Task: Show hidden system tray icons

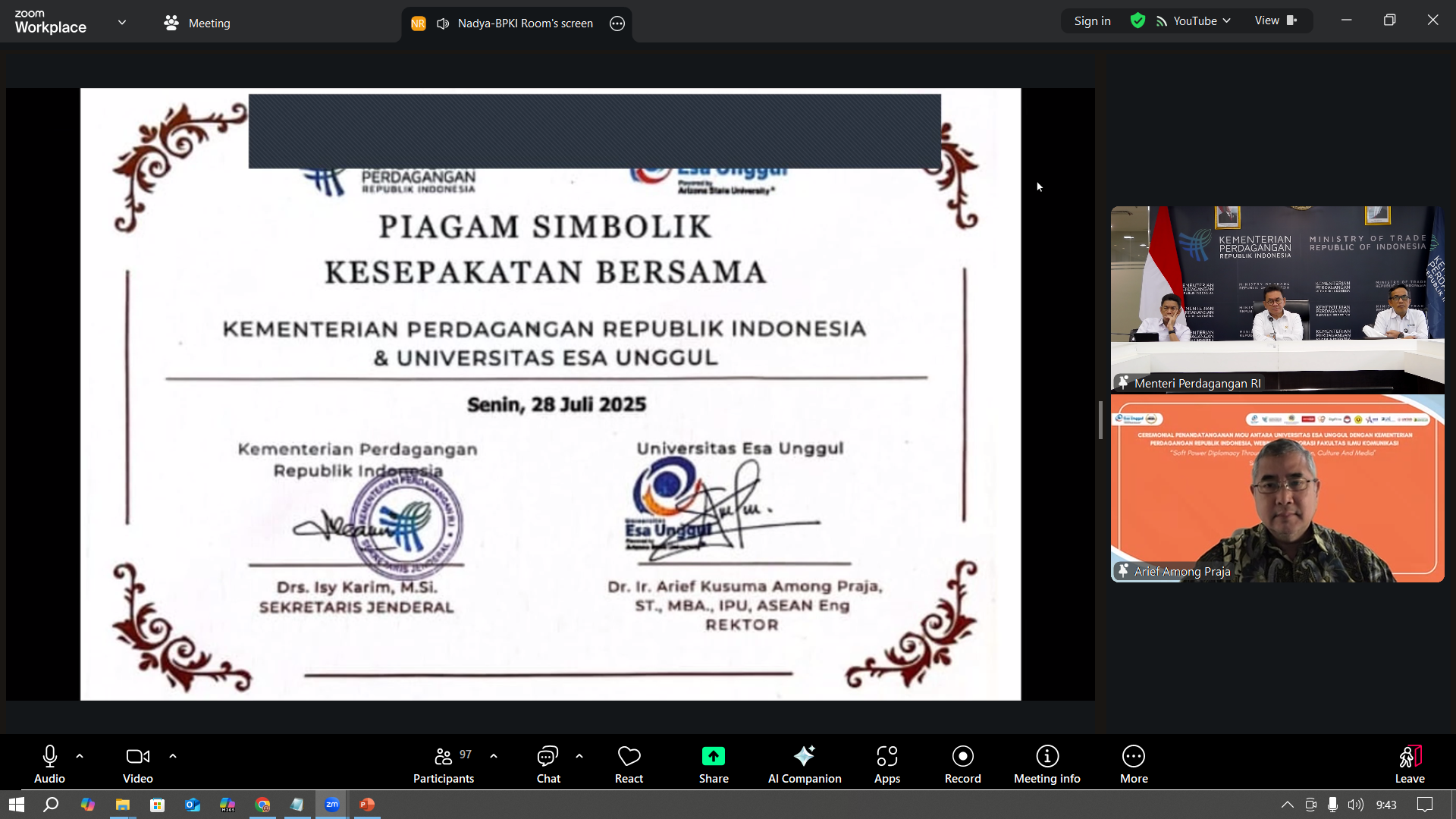Action: click(x=1287, y=805)
